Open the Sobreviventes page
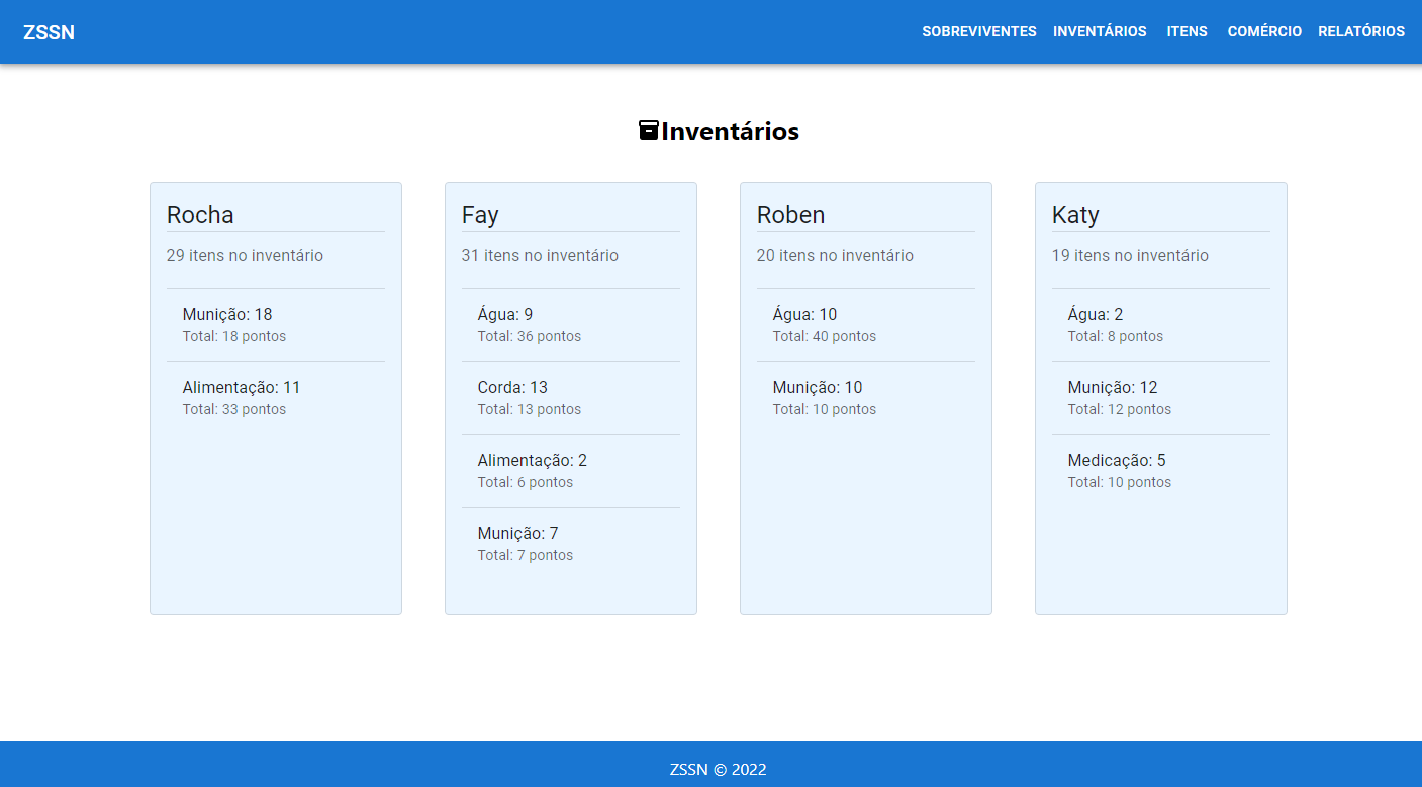The width and height of the screenshot is (1422, 787). pos(979,31)
